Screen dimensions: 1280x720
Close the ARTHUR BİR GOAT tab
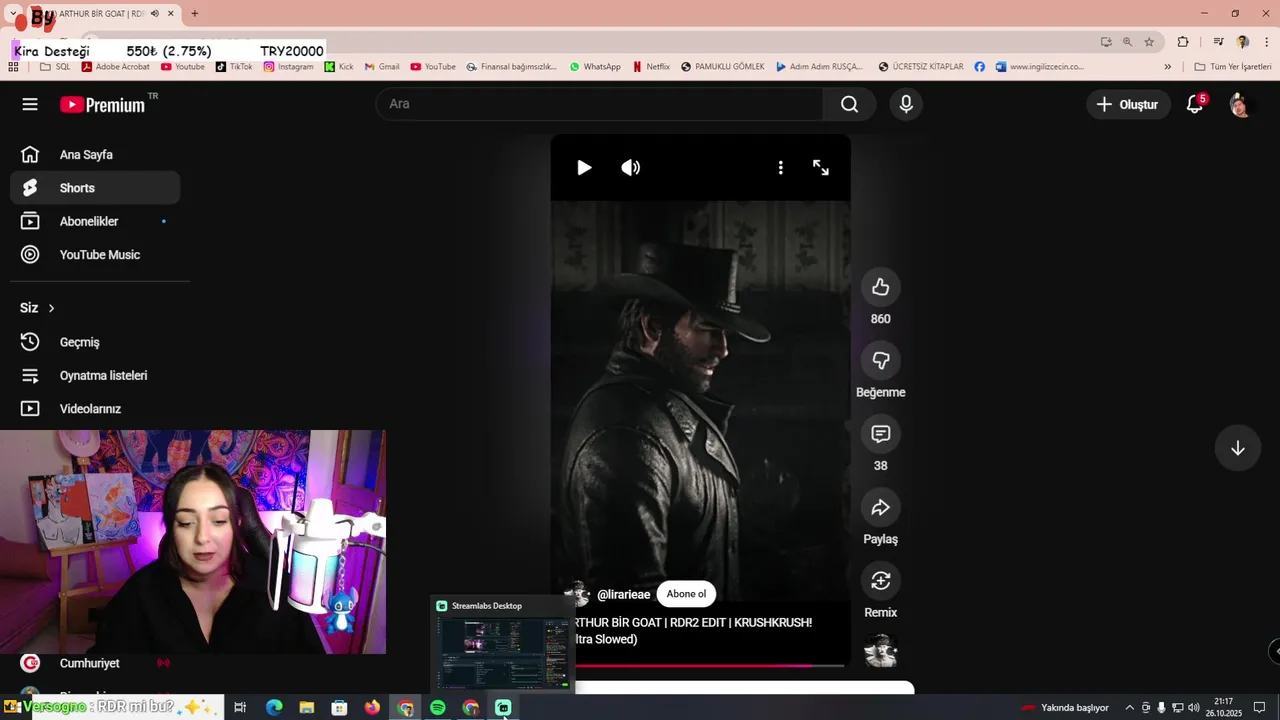click(x=170, y=14)
